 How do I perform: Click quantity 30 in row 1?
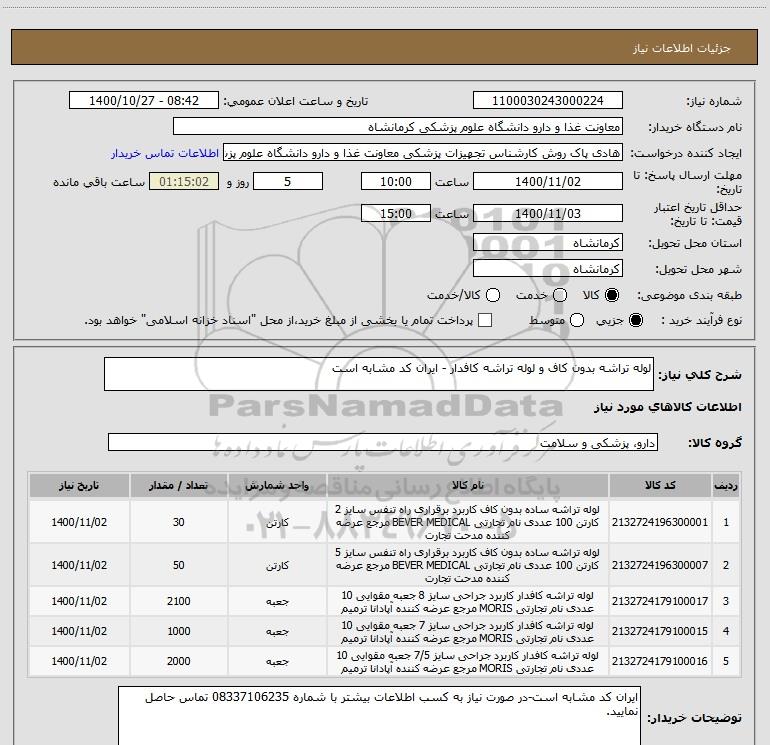179,522
